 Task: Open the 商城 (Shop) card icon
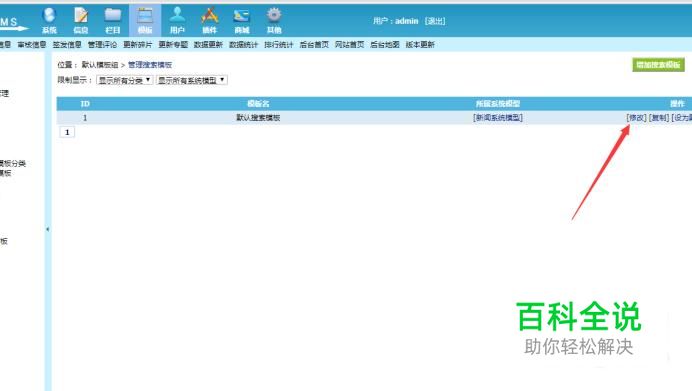242,20
